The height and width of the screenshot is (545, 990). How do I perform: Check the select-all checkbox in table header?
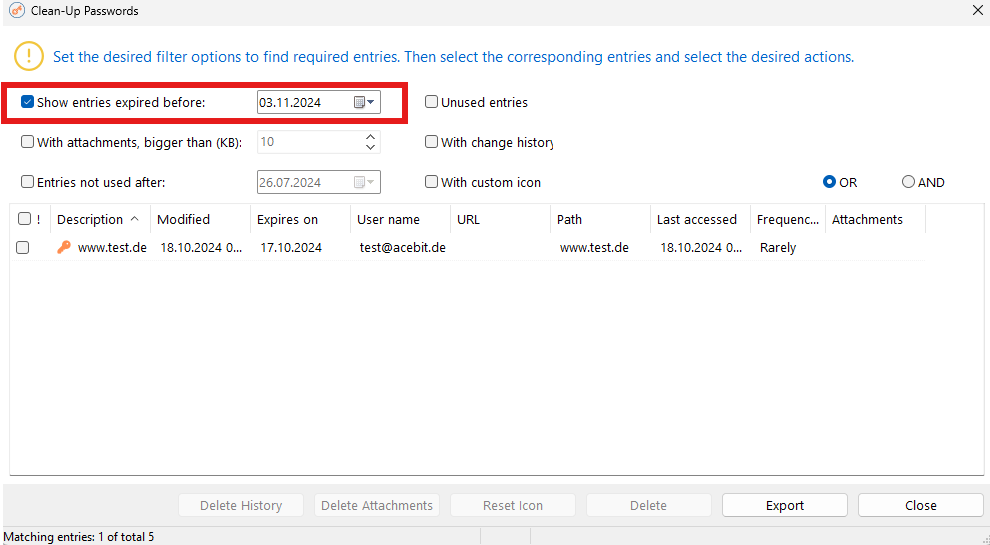tap(25, 219)
